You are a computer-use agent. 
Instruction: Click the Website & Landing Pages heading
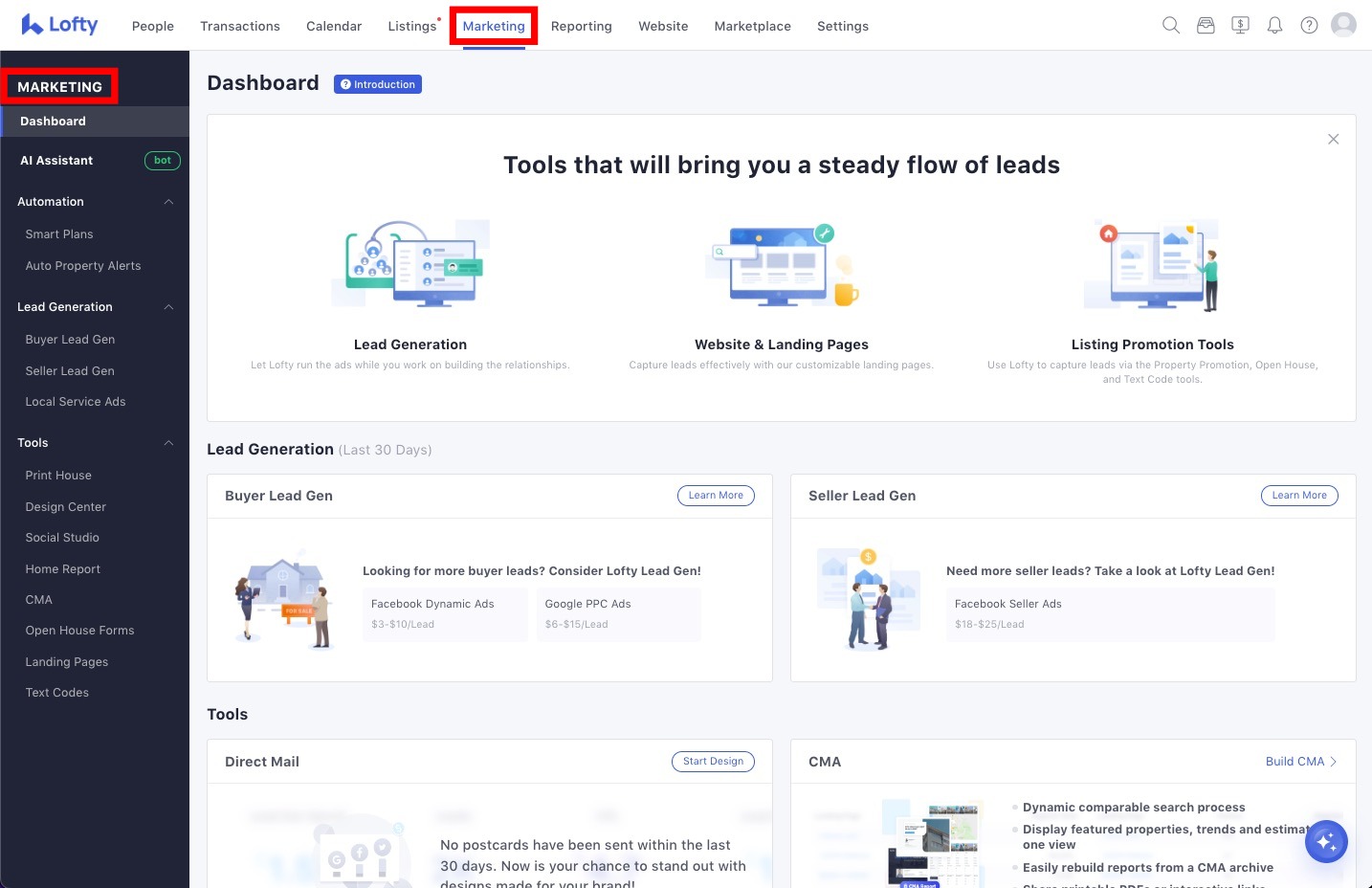point(782,344)
